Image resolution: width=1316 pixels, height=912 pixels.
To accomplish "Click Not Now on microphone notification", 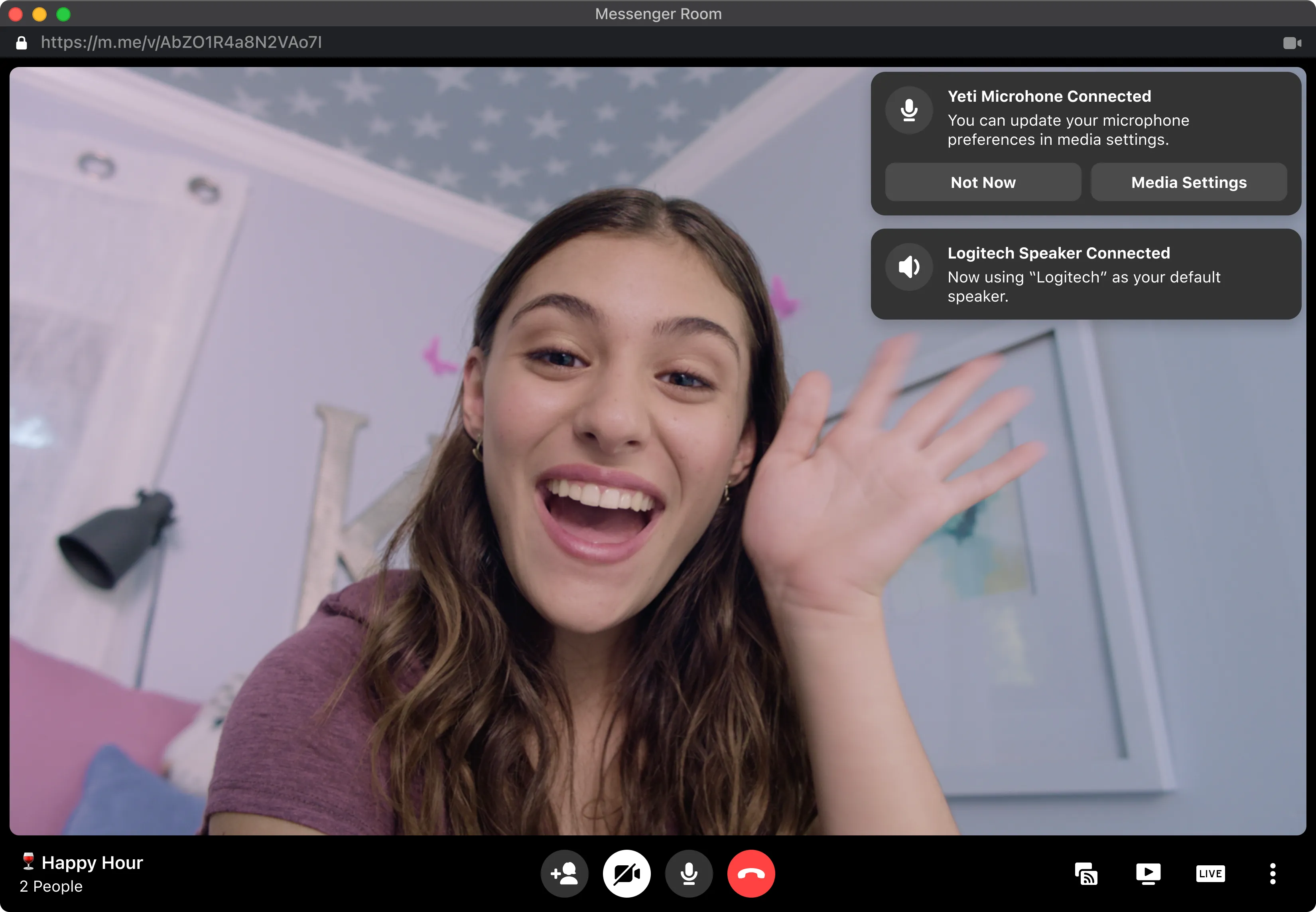I will 983,182.
